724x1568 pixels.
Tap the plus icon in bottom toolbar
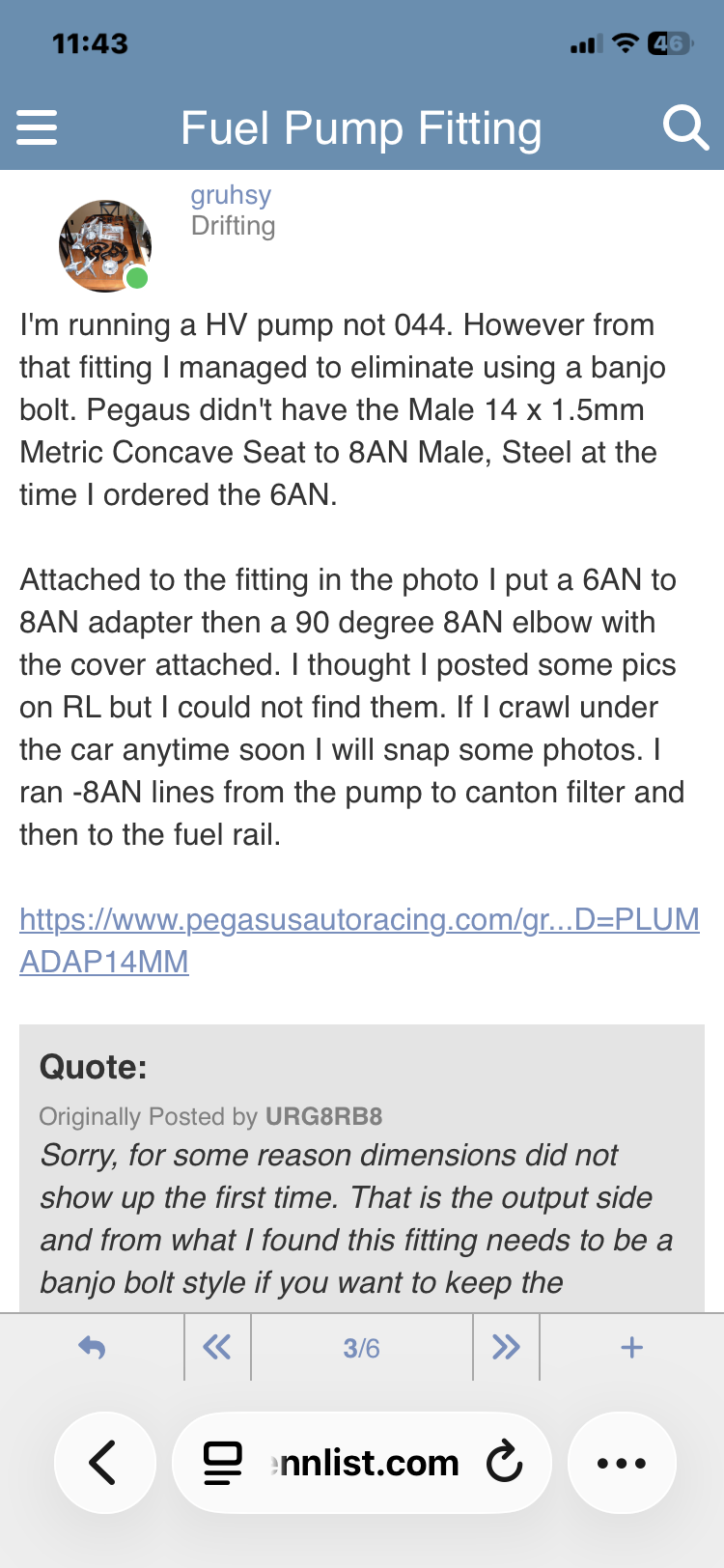point(631,1347)
